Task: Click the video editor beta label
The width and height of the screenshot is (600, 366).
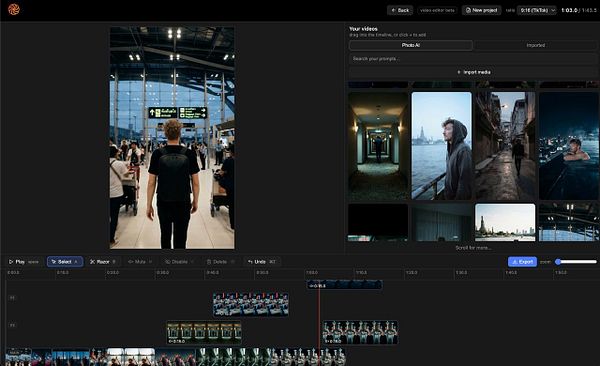Action: coord(437,10)
